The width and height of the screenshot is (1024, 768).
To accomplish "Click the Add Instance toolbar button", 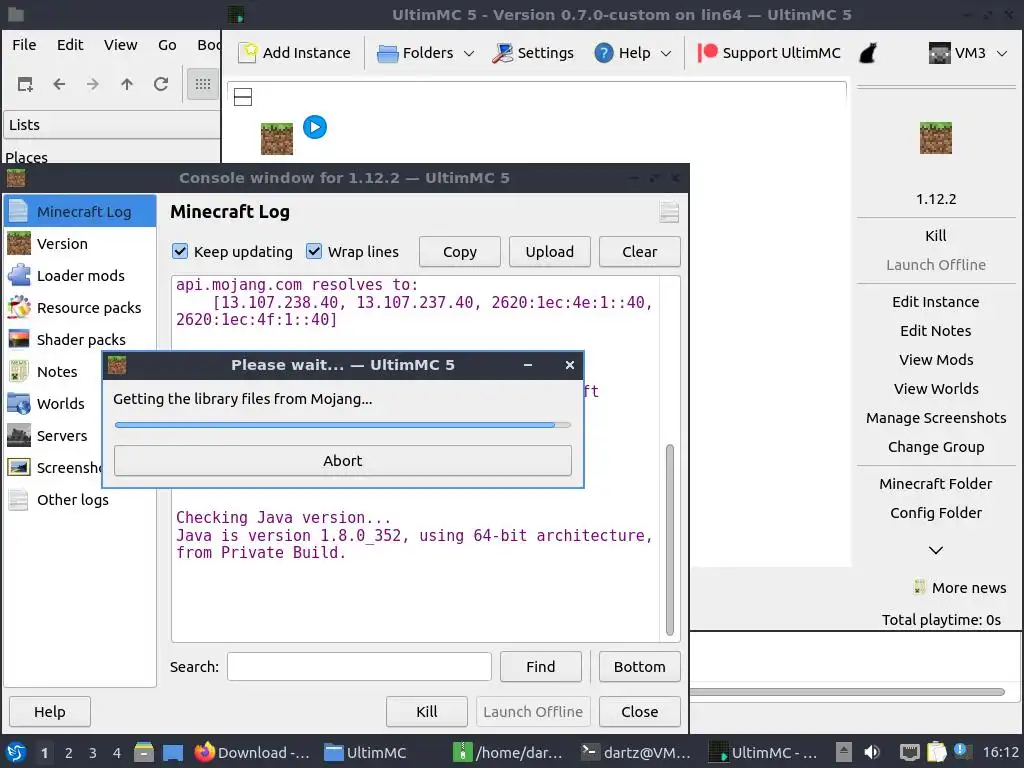I will pyautogui.click(x=295, y=53).
